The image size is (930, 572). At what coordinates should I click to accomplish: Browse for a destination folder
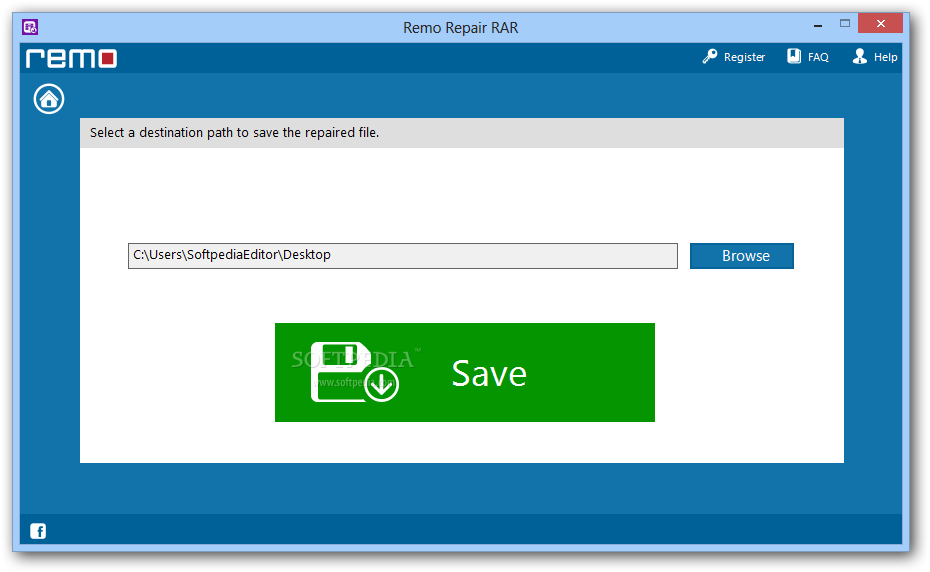741,256
